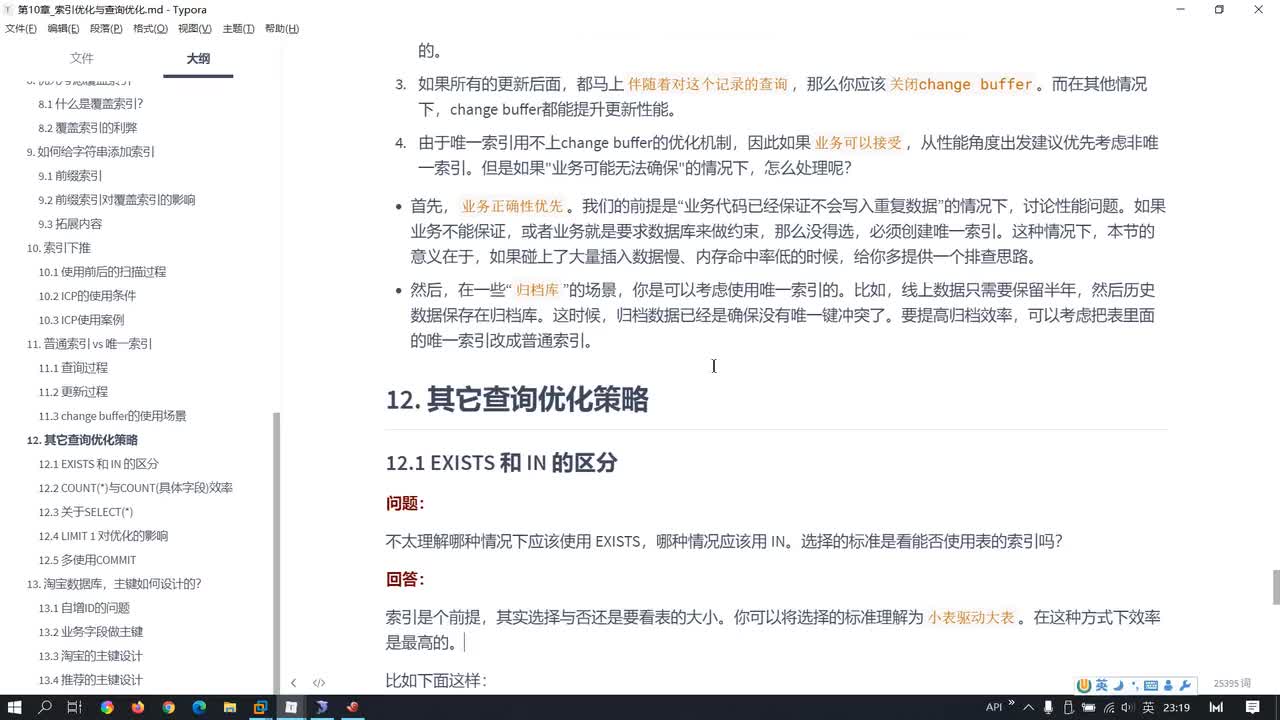The width and height of the screenshot is (1280, 720).
Task: Click the bold label 问题:
Action: [405, 504]
